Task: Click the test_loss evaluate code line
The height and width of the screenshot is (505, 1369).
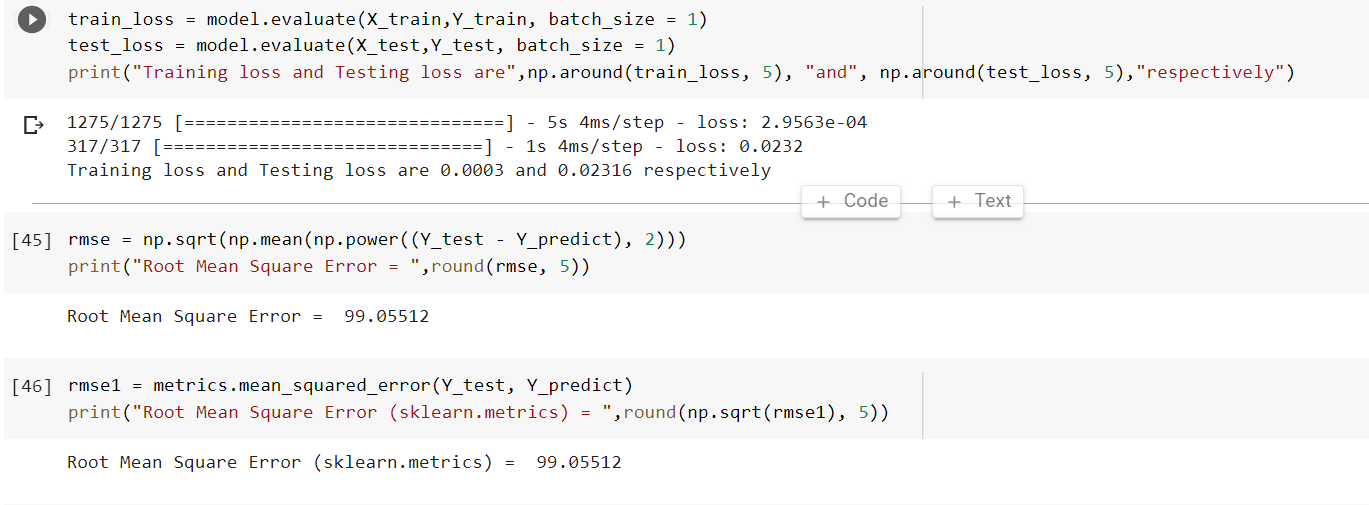Action: point(372,46)
